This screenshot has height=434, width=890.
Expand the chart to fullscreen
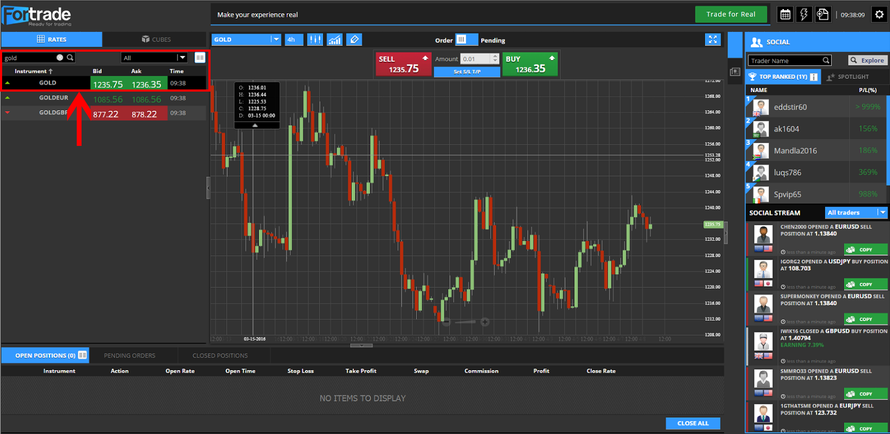tap(712, 40)
